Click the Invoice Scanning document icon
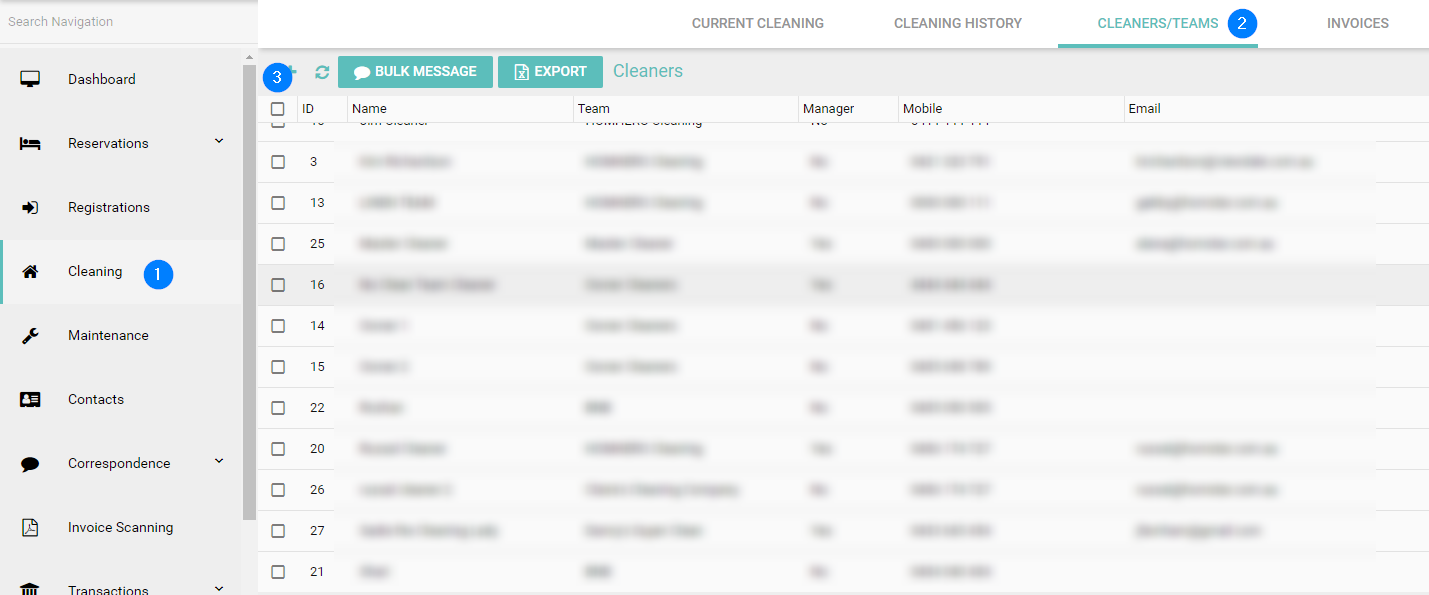Image resolution: width=1429 pixels, height=595 pixels. click(30, 528)
